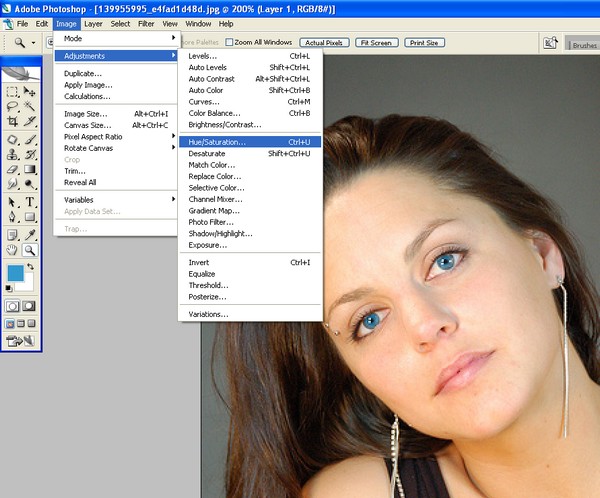This screenshot has height=498, width=600.
Task: Select the Type tool
Action: pos(30,202)
